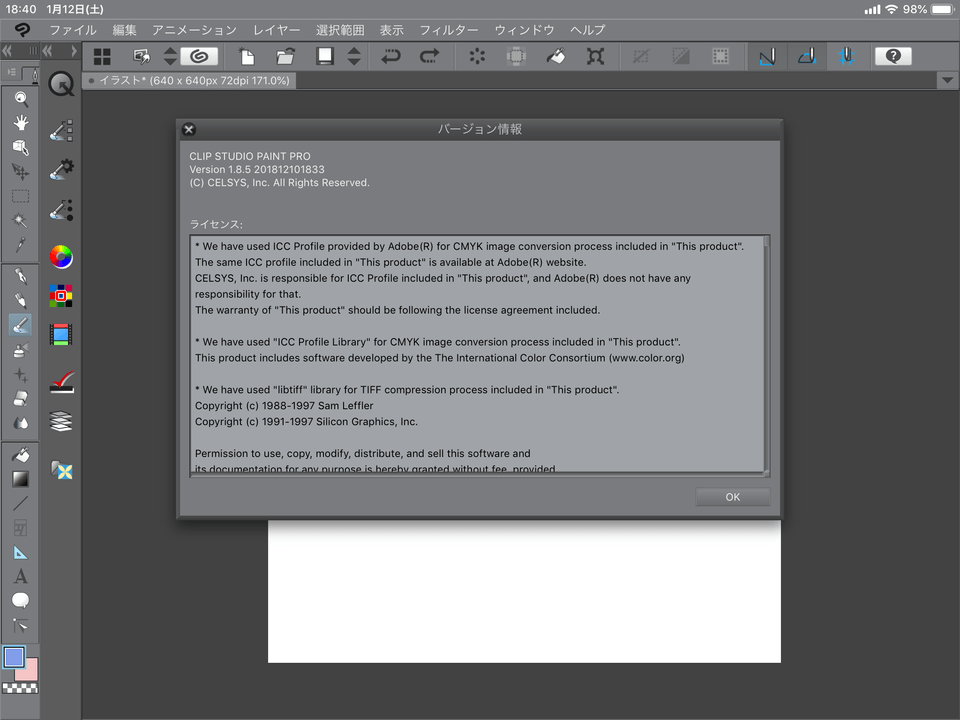Expand the up/down arrows beside Save icon
The width and height of the screenshot is (960, 720).
point(354,56)
